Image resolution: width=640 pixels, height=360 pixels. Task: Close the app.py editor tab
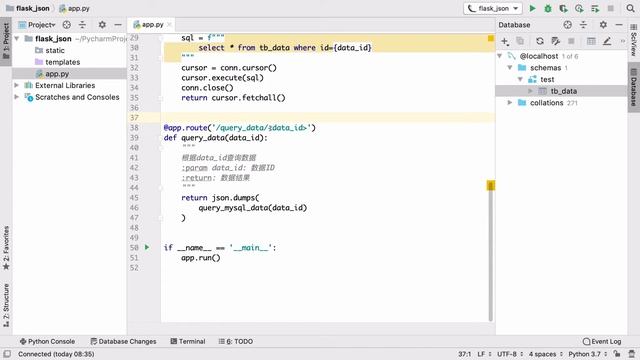pyautogui.click(x=169, y=25)
